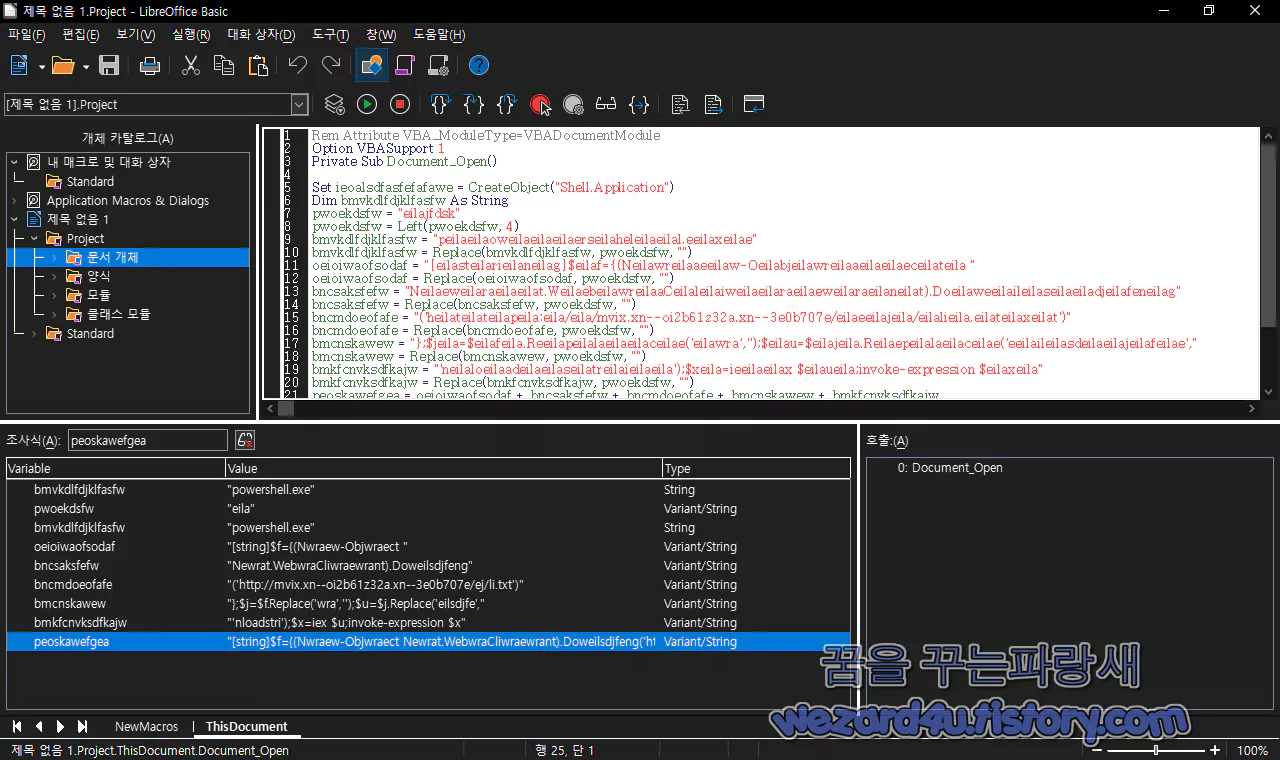Expand the 양식 folder
1280x760 pixels.
click(x=53, y=276)
